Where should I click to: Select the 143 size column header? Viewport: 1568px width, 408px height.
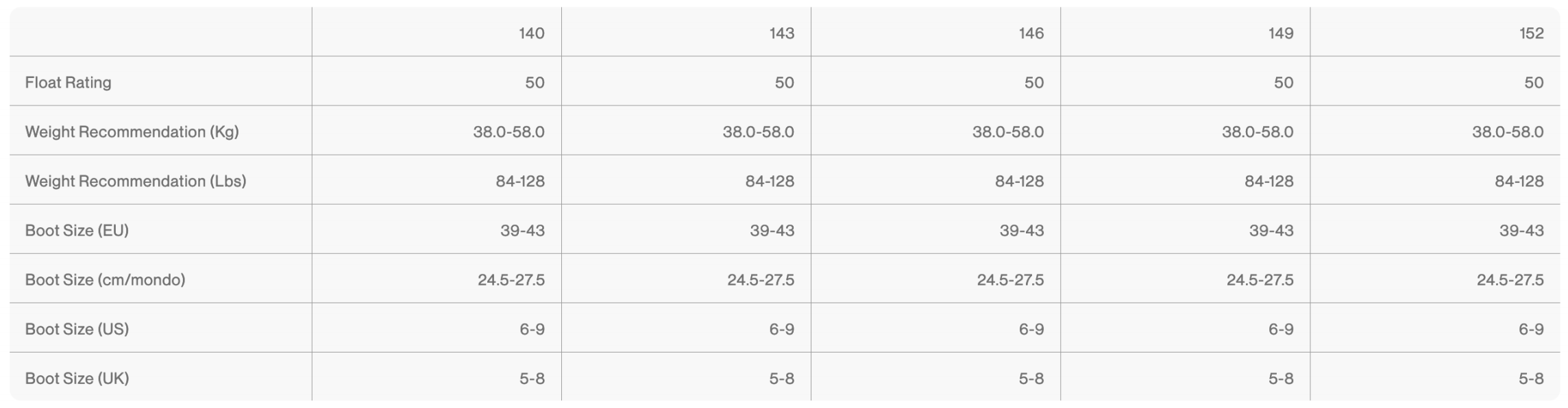(781, 33)
